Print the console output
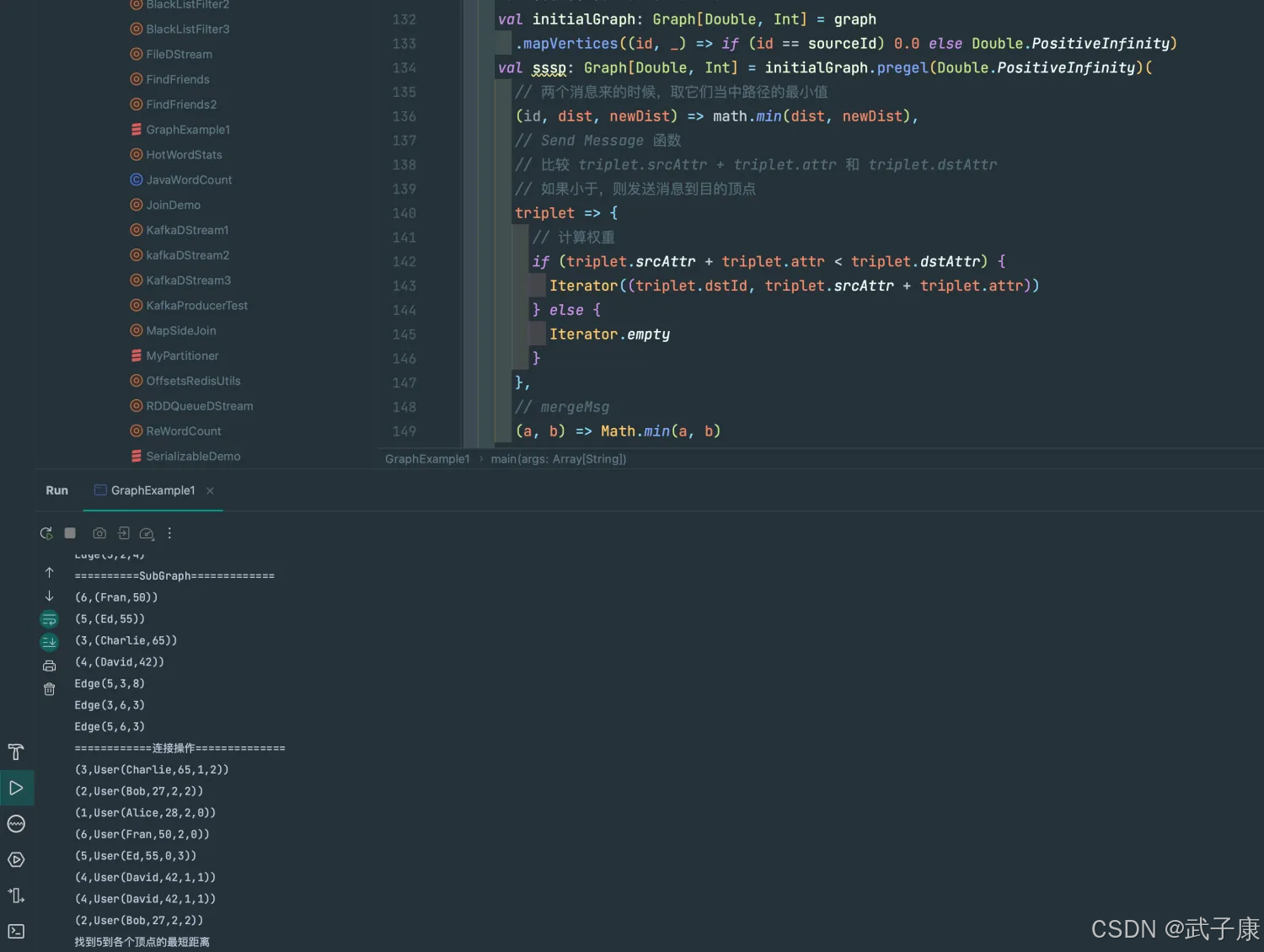Image resolution: width=1264 pixels, height=952 pixels. (49, 666)
